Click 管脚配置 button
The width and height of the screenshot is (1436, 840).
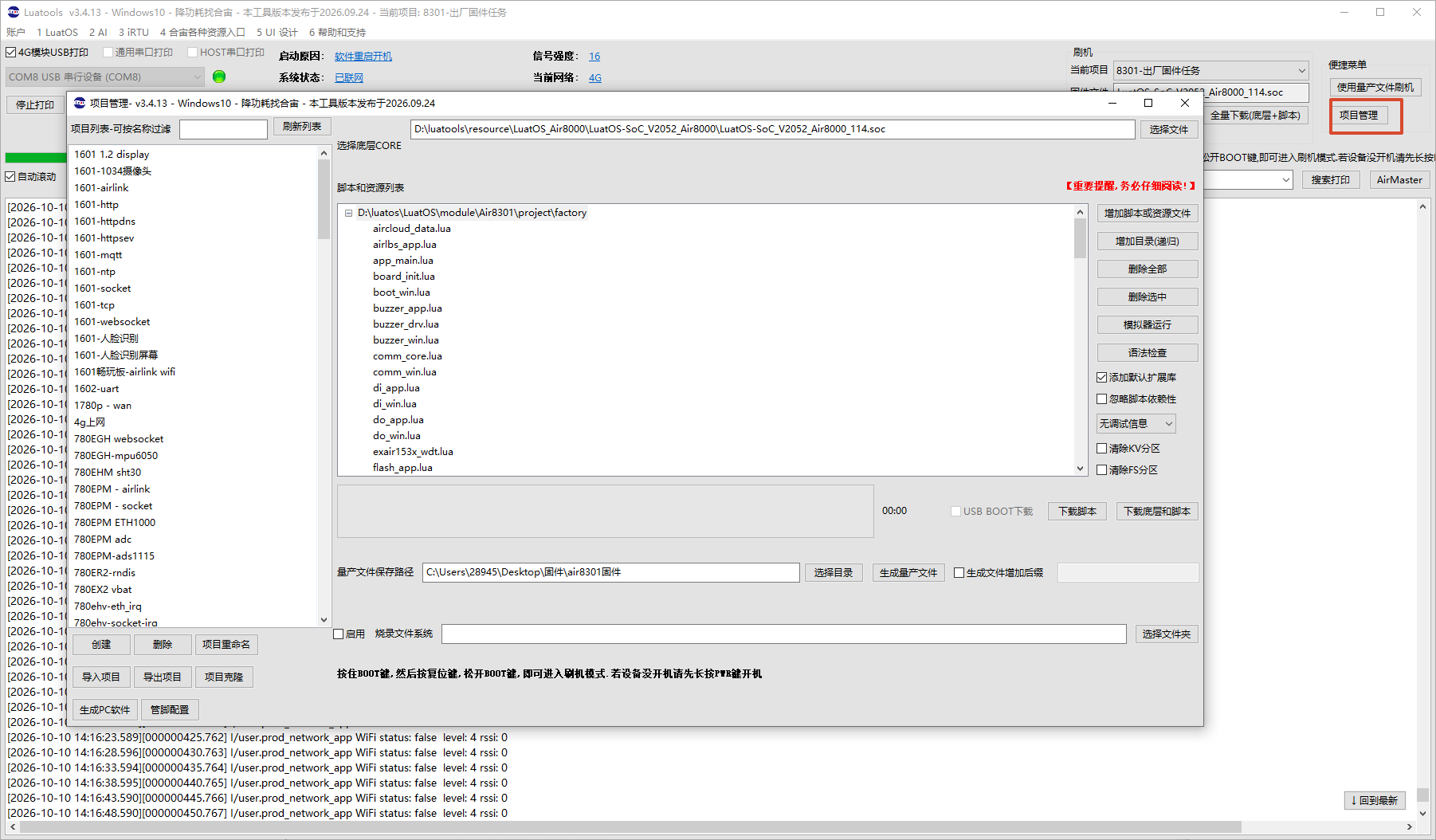[170, 710]
